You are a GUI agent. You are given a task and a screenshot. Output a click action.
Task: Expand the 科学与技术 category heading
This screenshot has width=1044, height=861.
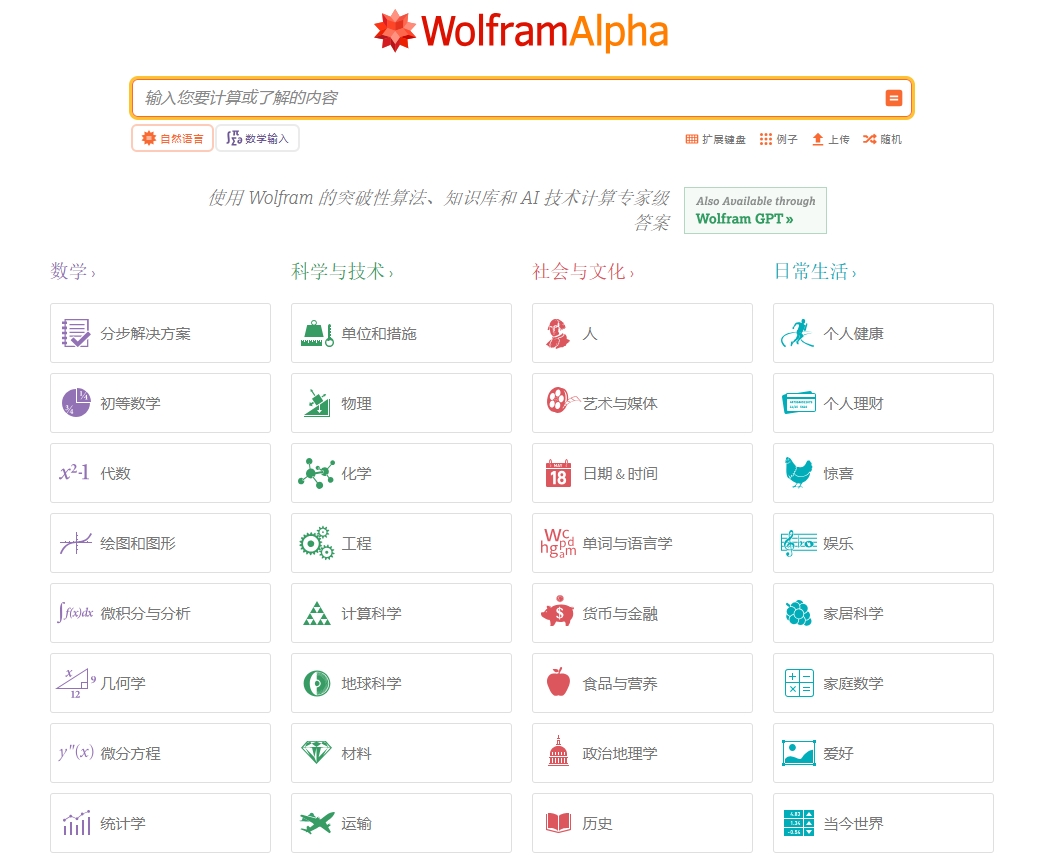[x=341, y=271]
